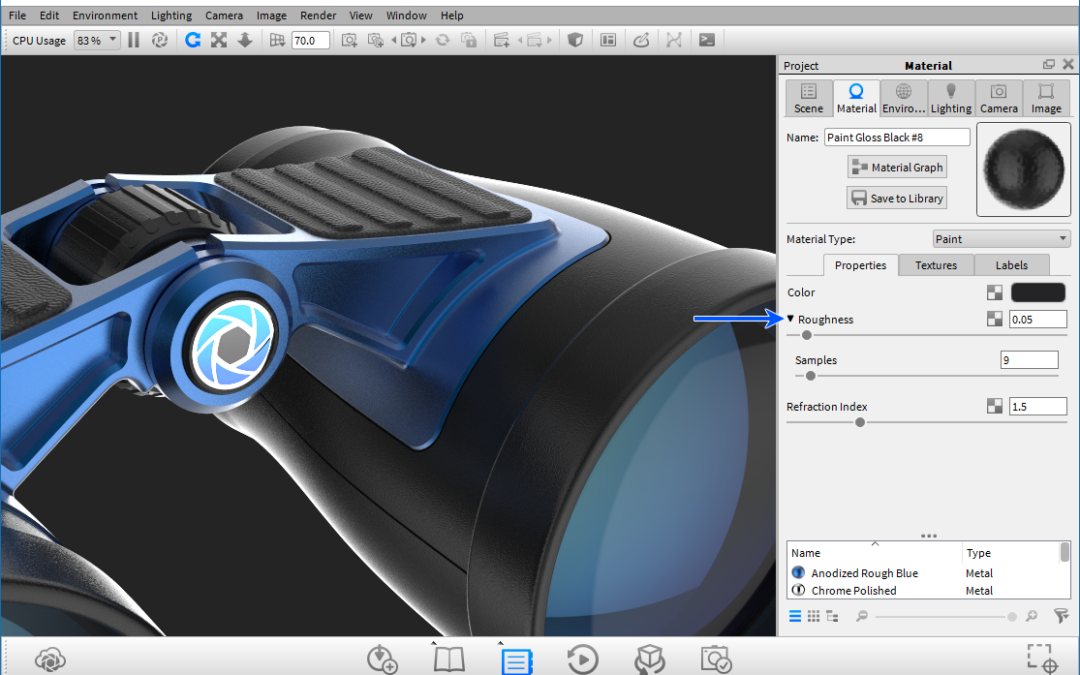Screen dimensions: 1080x675
Task: Open the Window menu
Action: point(406,15)
